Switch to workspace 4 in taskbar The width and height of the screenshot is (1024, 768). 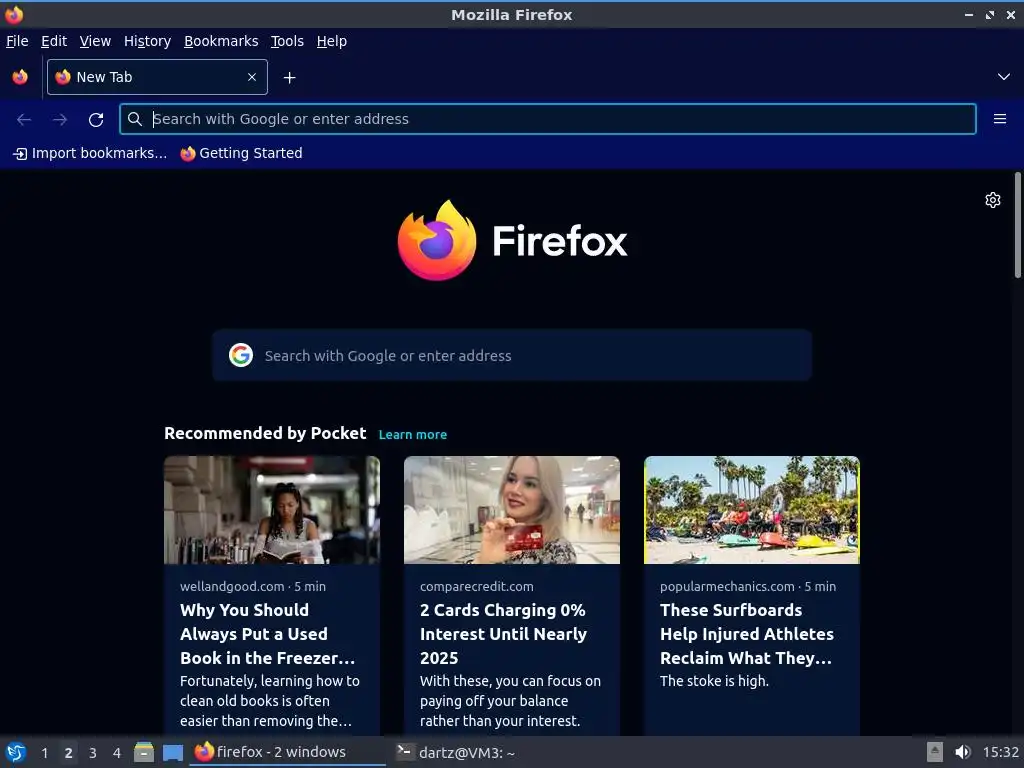click(x=117, y=753)
